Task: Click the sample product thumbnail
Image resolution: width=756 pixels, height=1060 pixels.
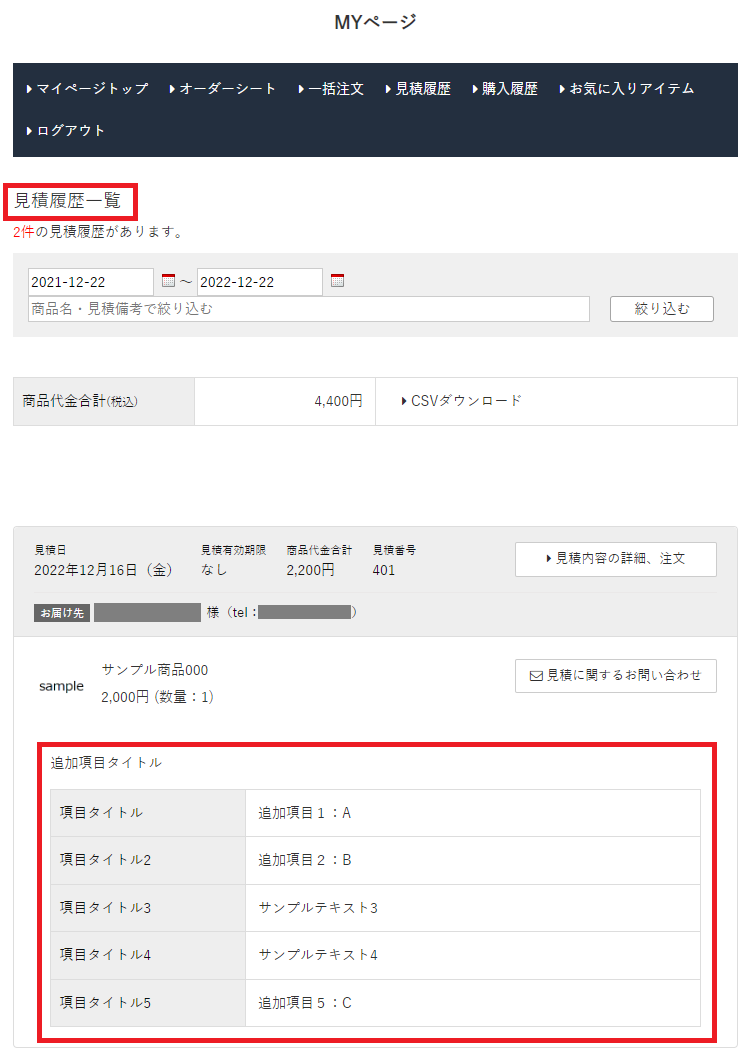Action: tap(62, 686)
